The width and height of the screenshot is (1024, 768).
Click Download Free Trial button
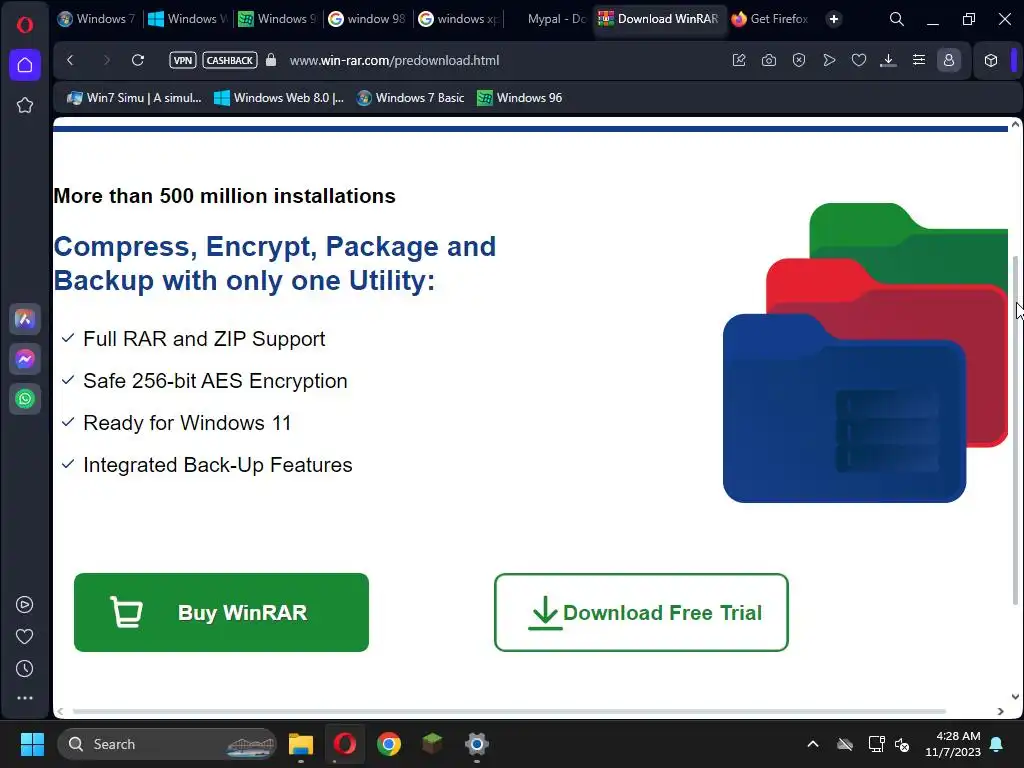[641, 613]
